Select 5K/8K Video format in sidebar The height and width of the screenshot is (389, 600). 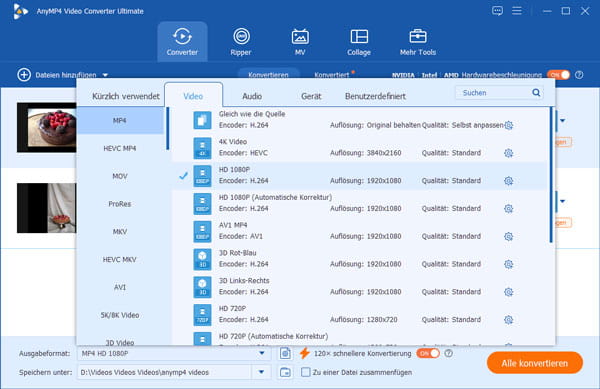120,315
